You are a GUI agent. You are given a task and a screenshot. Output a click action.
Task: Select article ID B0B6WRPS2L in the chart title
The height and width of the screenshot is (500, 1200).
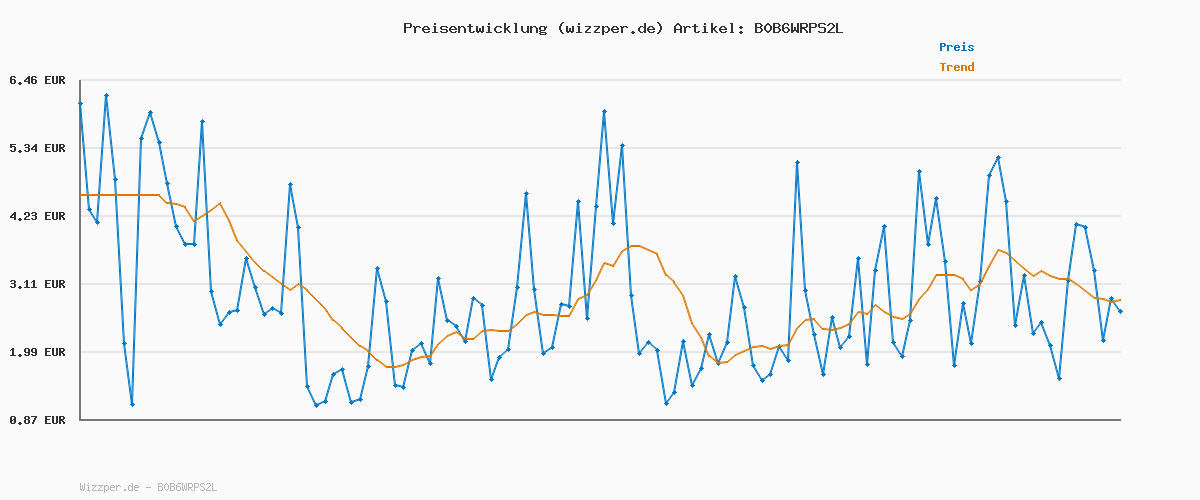point(795,28)
